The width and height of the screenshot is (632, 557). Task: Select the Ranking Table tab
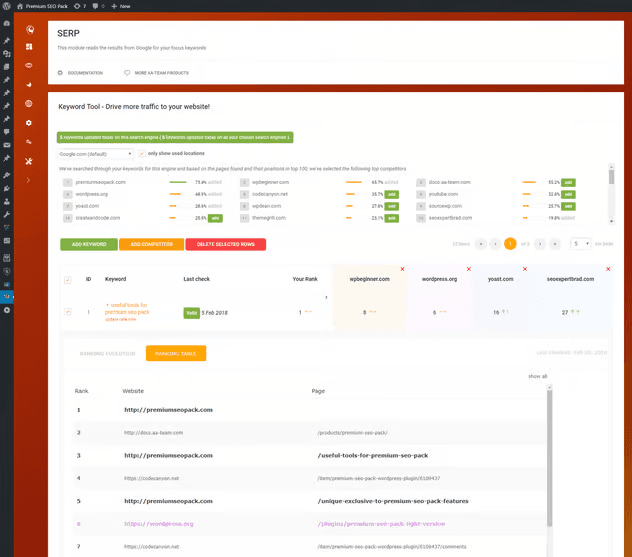176,353
